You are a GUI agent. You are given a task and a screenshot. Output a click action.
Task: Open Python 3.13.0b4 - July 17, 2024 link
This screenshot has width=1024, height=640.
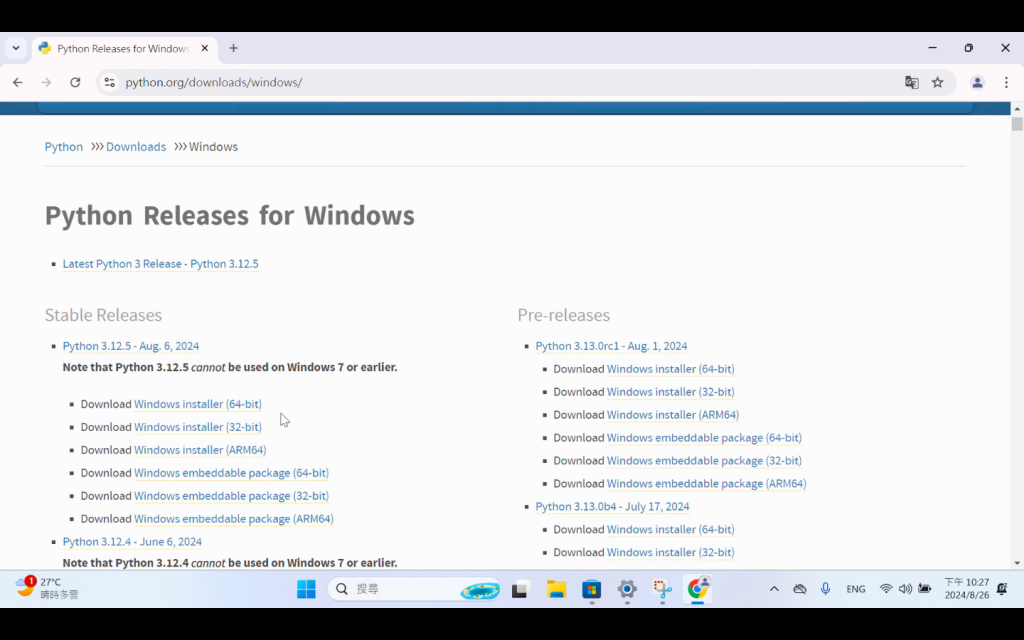[x=612, y=506]
